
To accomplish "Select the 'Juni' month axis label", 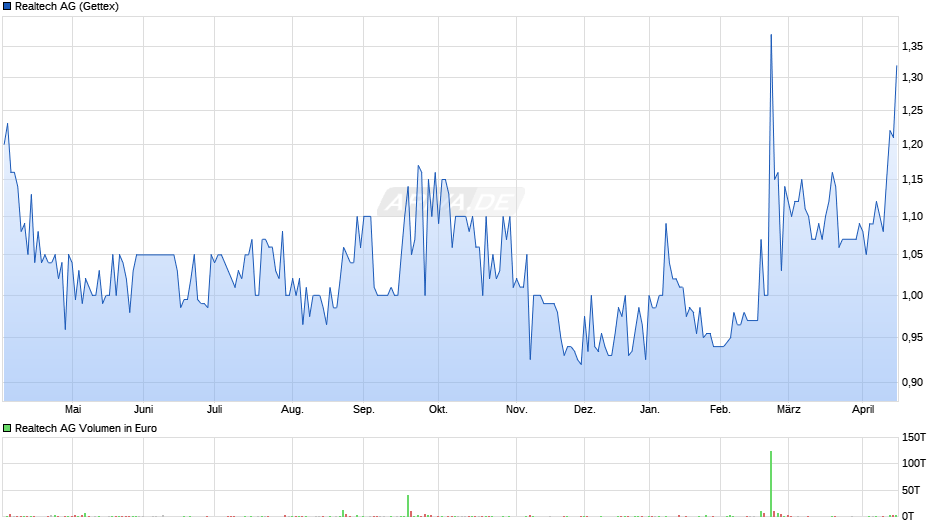I will click(143, 409).
